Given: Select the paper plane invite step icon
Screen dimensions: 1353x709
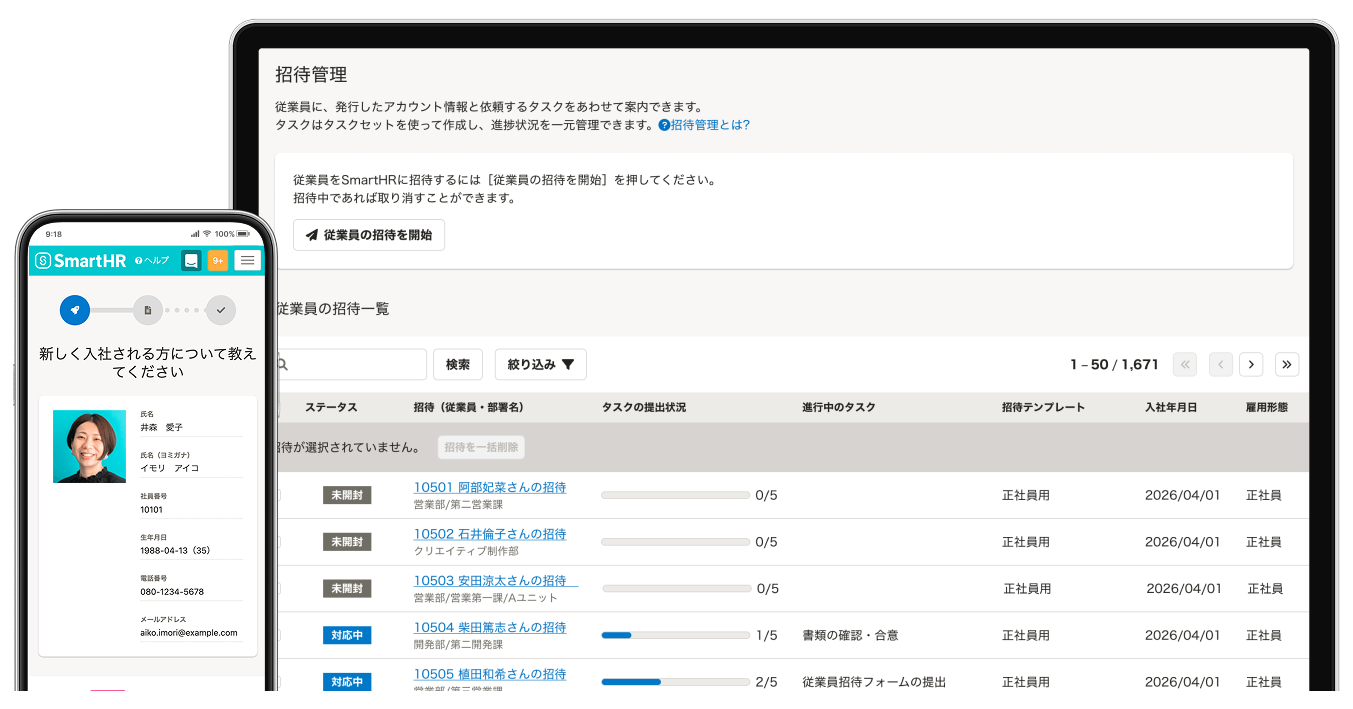Looking at the screenshot, I should click(x=75, y=310).
